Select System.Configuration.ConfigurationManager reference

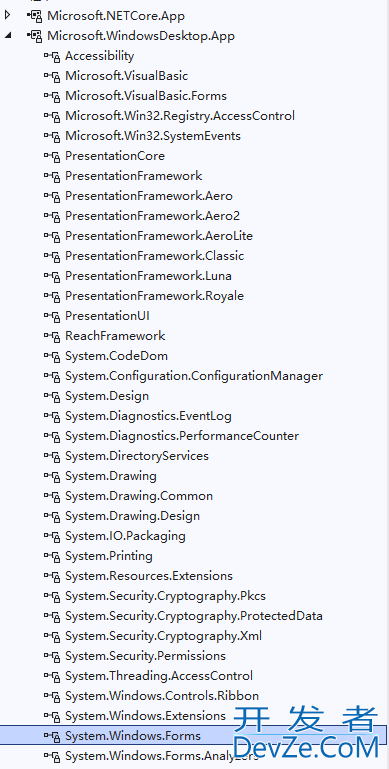[194, 376]
